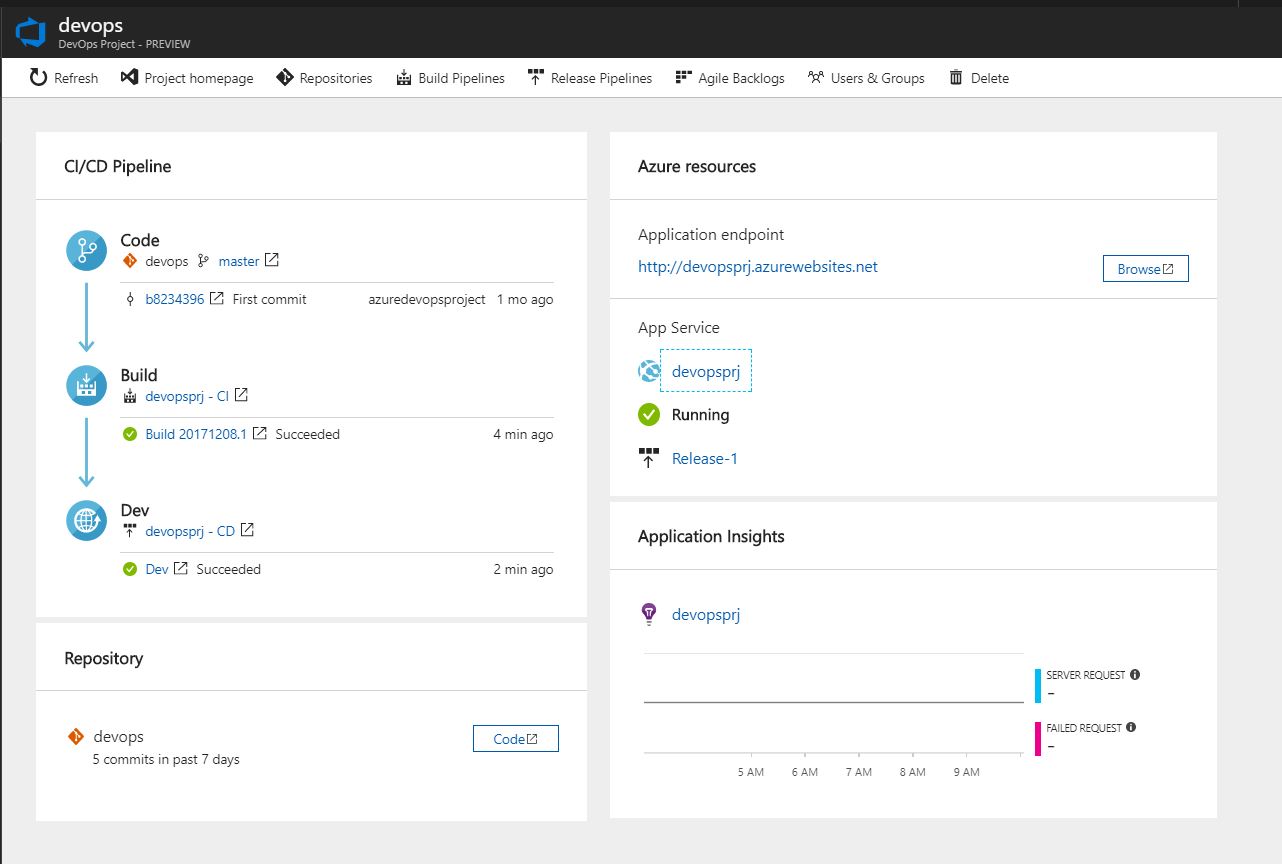Click the Build stage factory icon
Image resolution: width=1282 pixels, height=864 pixels.
86,385
